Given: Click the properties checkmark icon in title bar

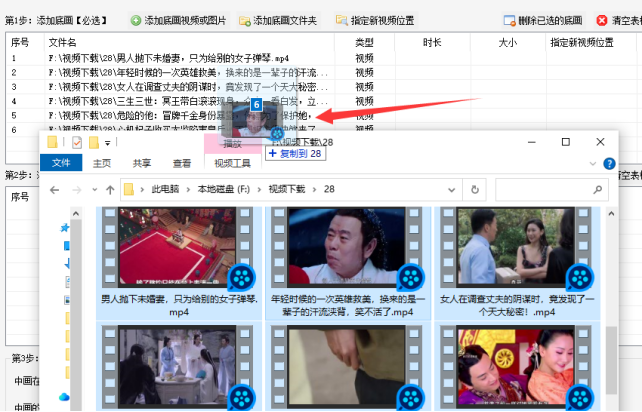Looking at the screenshot, I should tap(77, 143).
